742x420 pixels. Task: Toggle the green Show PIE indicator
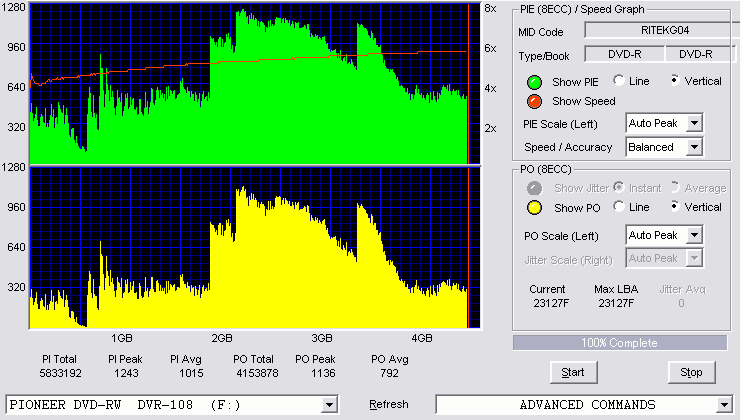(534, 82)
